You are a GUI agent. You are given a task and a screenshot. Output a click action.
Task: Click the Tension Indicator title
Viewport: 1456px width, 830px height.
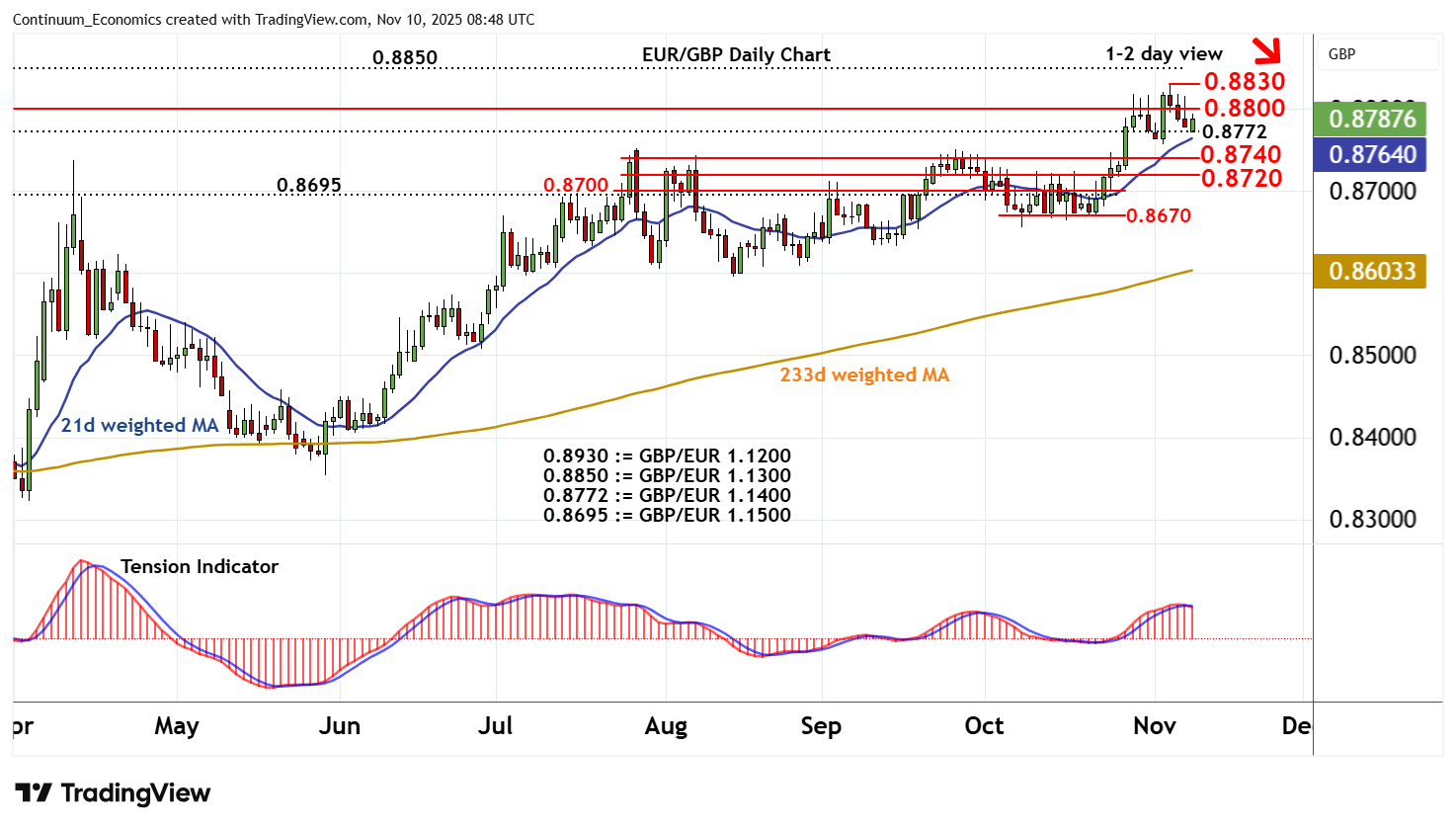199,566
